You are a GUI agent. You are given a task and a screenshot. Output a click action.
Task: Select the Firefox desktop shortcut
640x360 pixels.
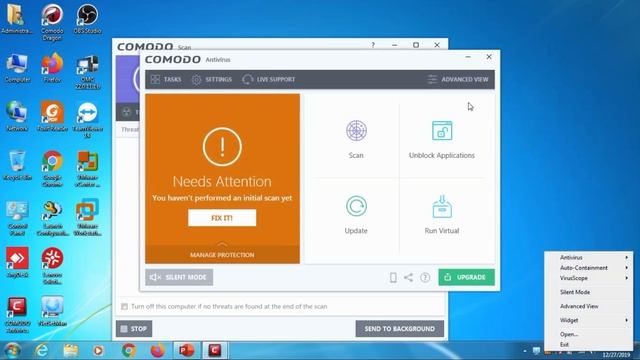[x=52, y=68]
